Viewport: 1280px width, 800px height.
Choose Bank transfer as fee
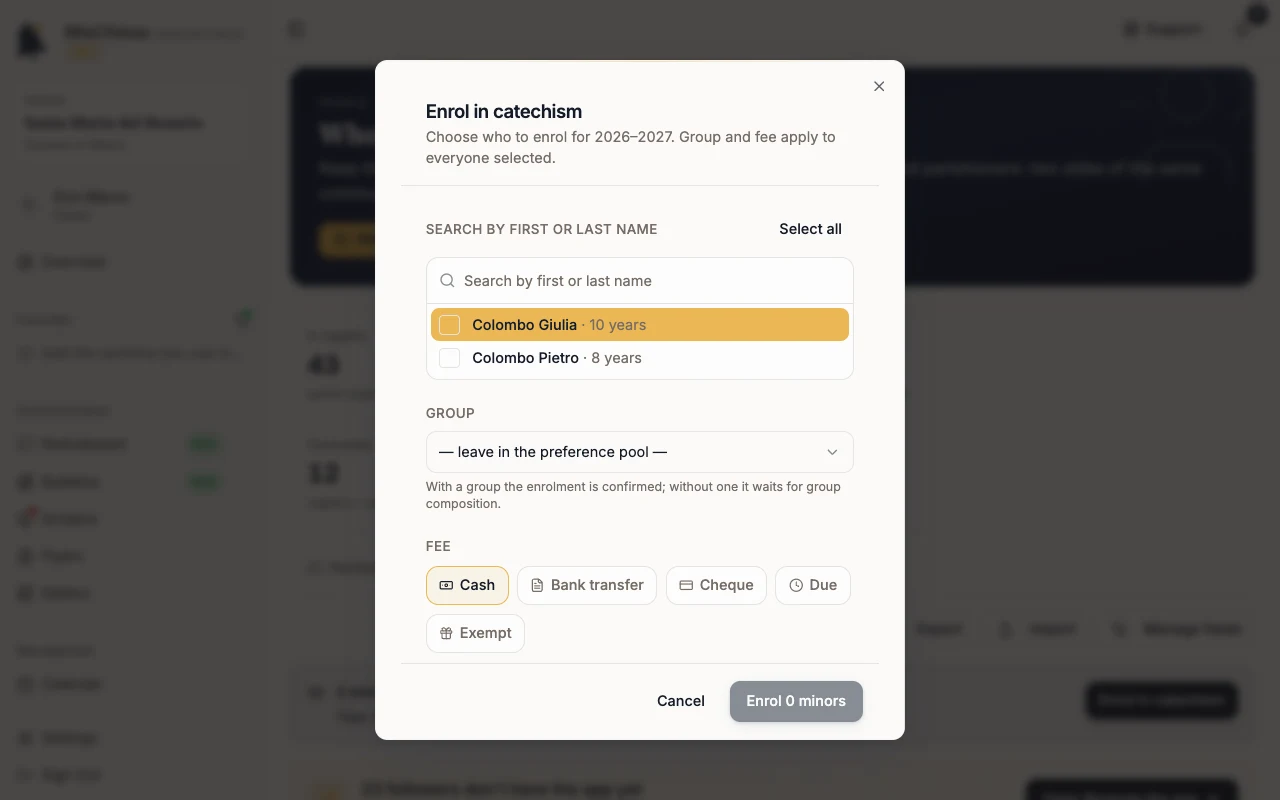click(587, 585)
